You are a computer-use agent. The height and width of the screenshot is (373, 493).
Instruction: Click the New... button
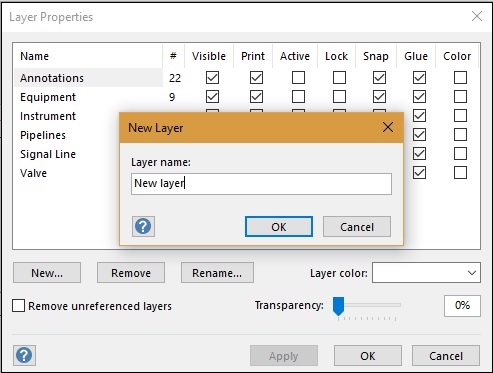47,273
